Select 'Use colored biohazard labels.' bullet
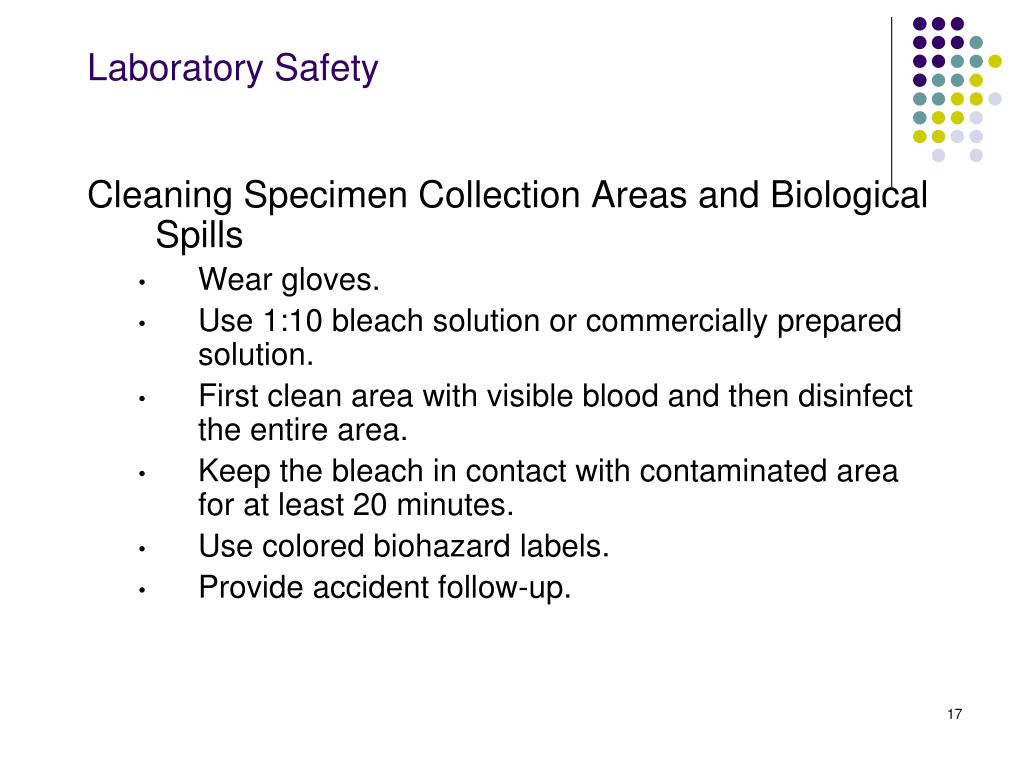 click(404, 546)
